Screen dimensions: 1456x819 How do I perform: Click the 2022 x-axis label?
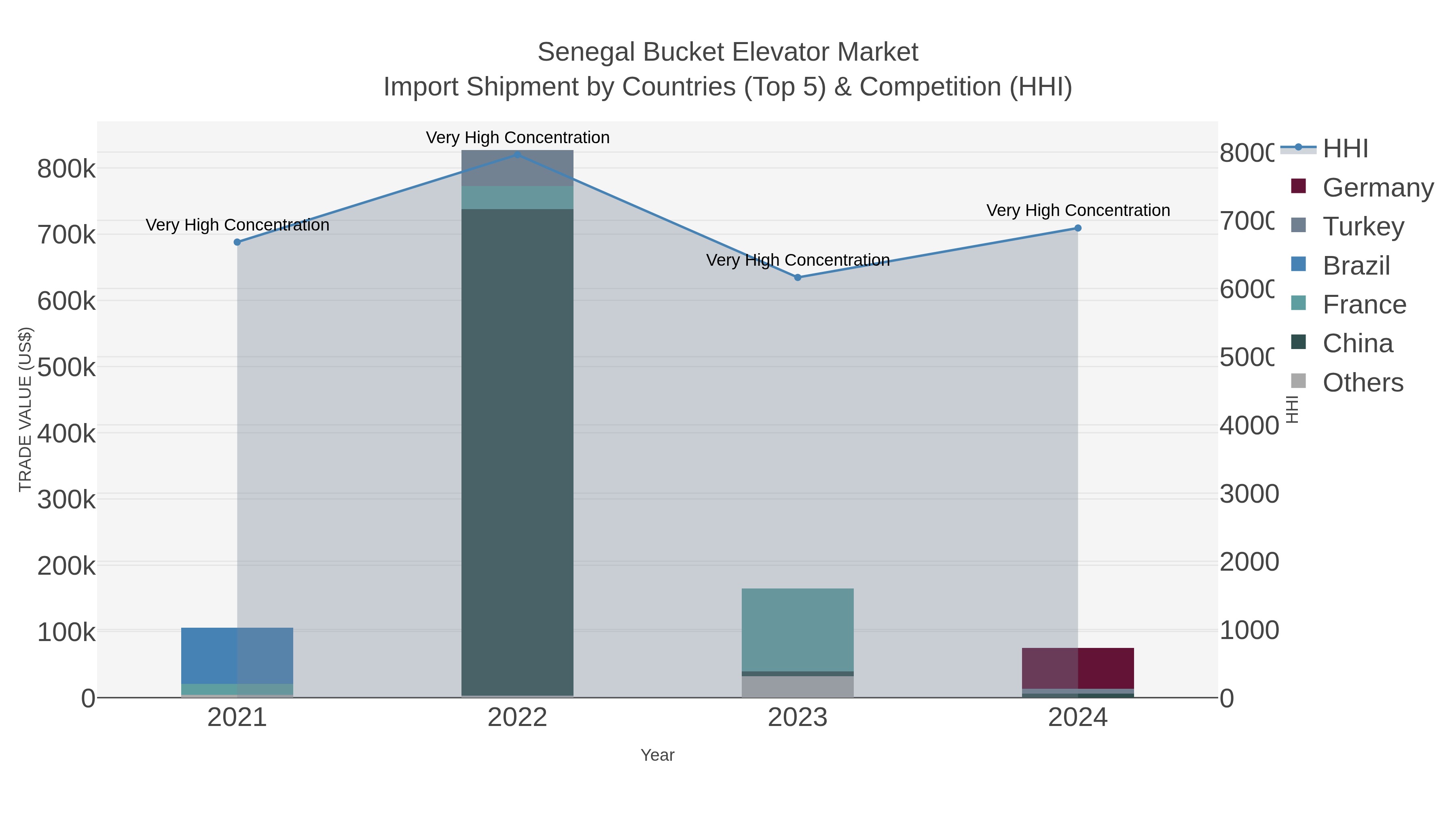517,718
